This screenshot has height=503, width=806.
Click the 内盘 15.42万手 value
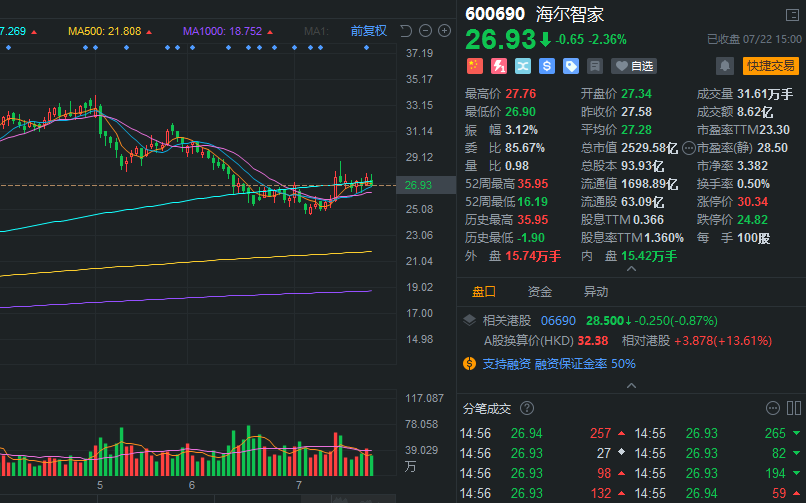tap(649, 256)
